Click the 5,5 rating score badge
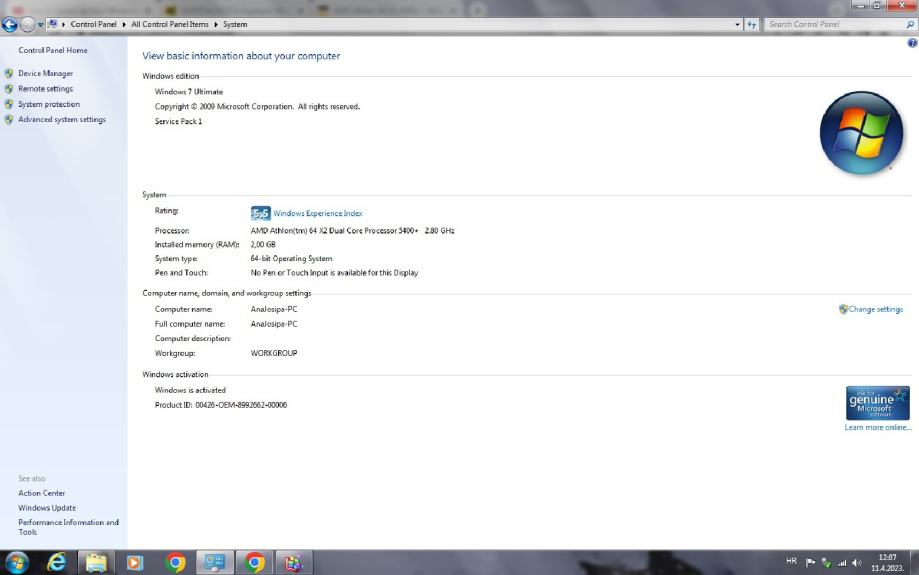Viewport: 919px width, 575px height. tap(261, 213)
